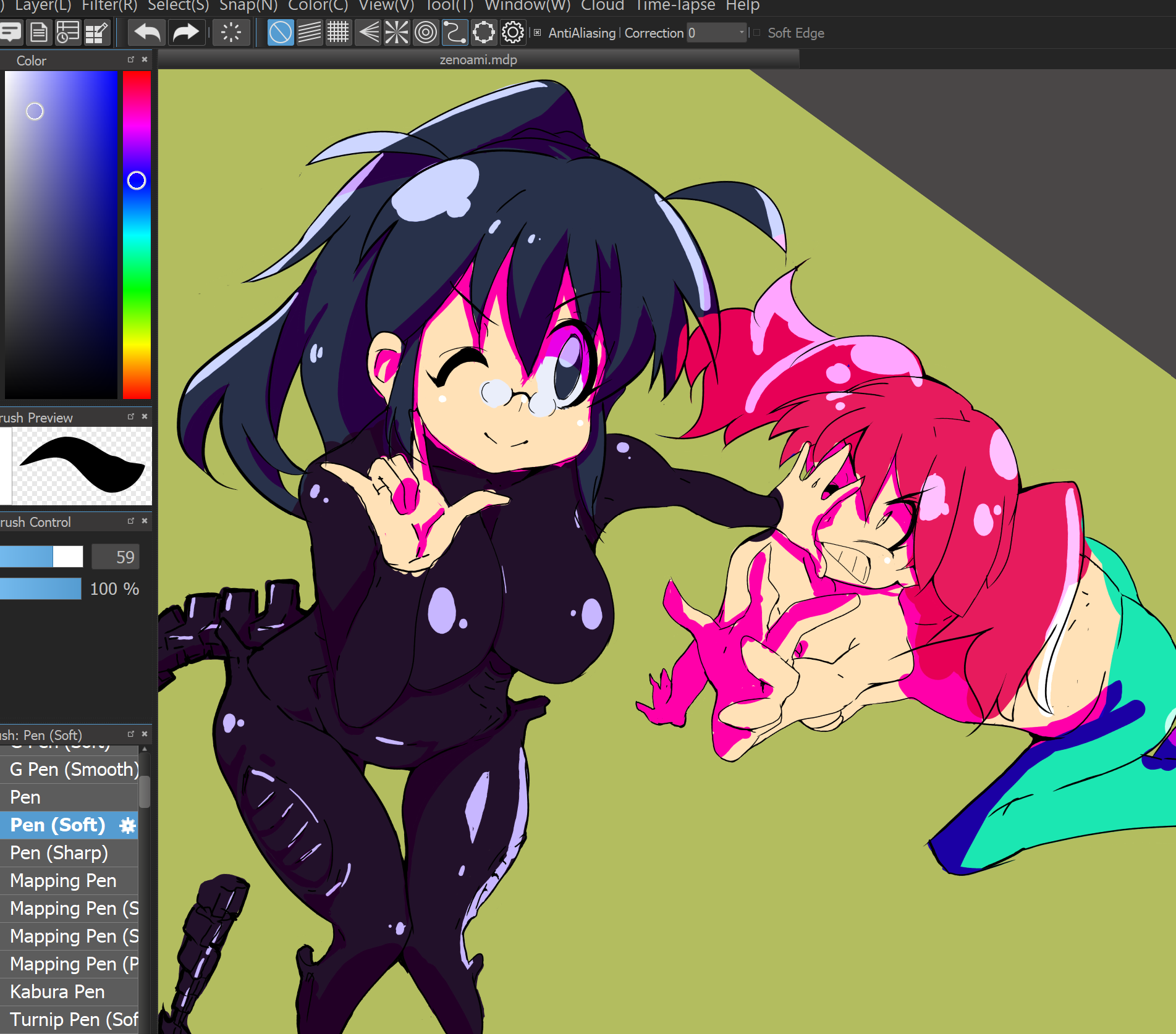The height and width of the screenshot is (1034, 1176).
Task: Float the Brush list panel
Action: point(130,734)
